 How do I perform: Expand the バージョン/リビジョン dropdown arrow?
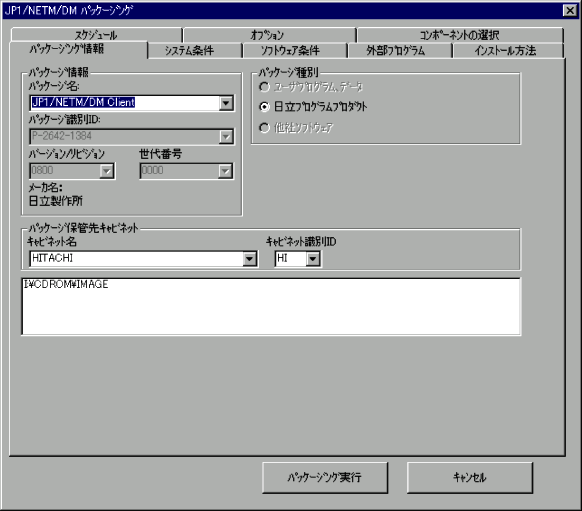(x=107, y=171)
